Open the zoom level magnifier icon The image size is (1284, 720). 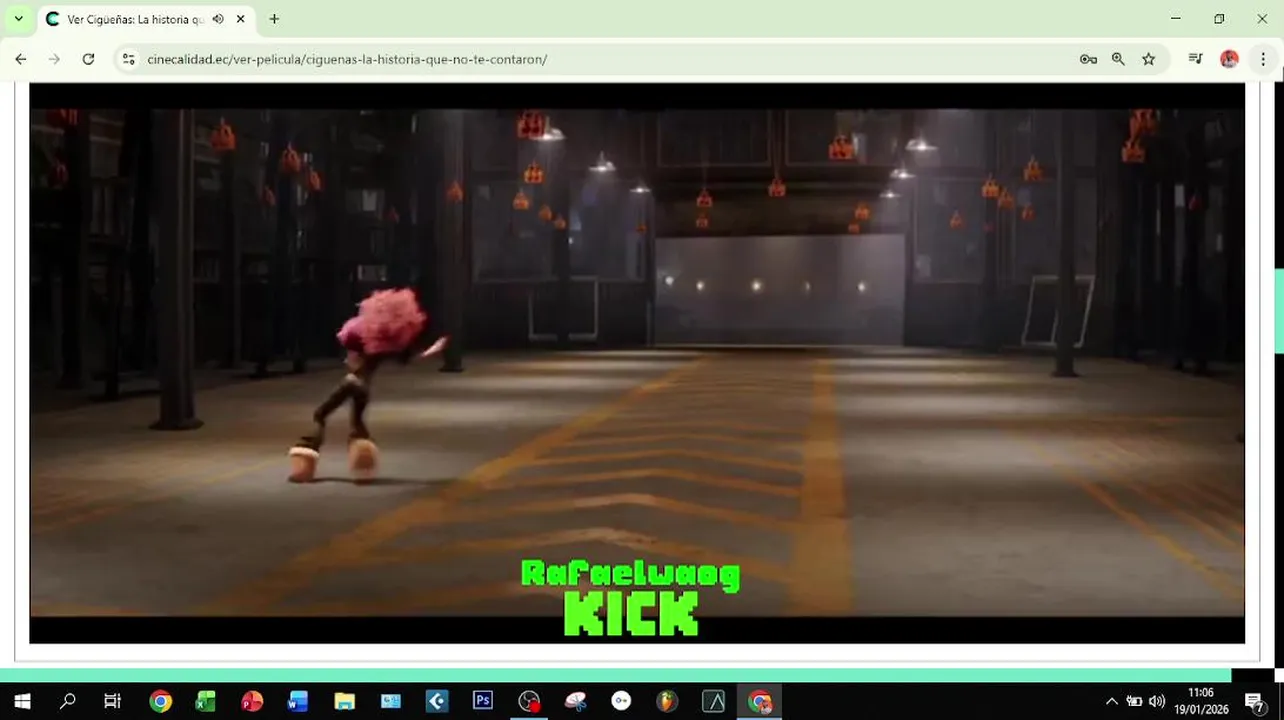pyautogui.click(x=1118, y=59)
